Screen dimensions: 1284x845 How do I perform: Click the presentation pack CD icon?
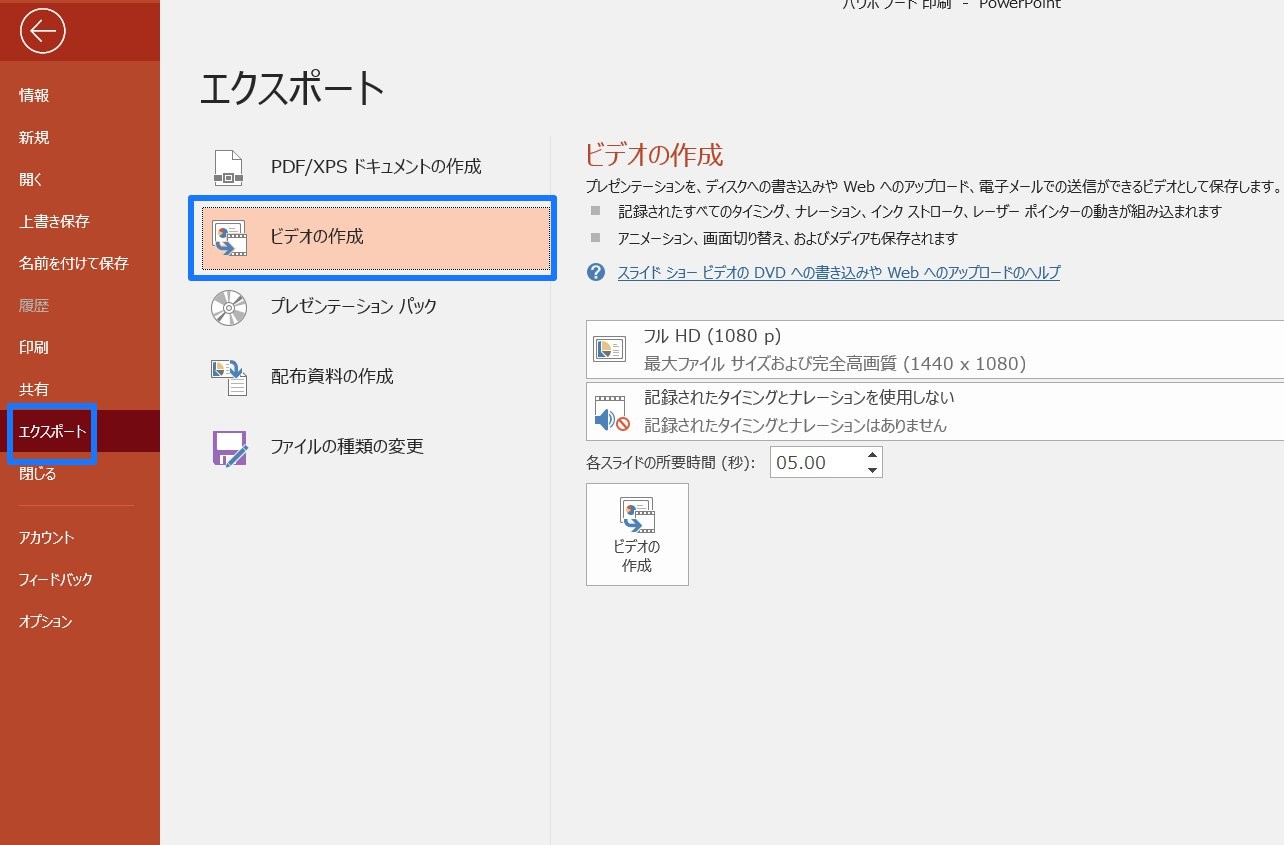click(x=229, y=307)
